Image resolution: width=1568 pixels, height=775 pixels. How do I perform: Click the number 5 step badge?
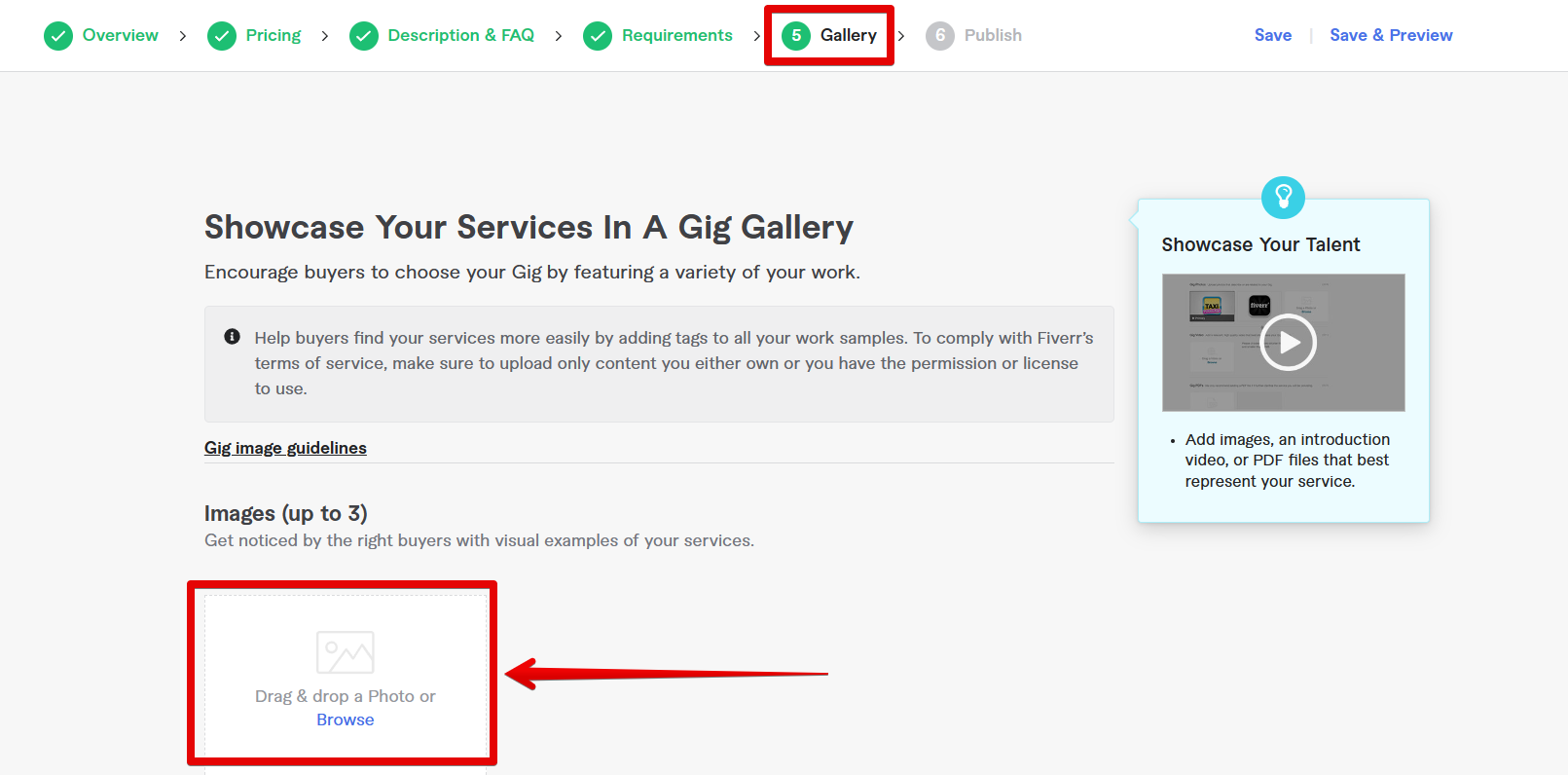796,36
